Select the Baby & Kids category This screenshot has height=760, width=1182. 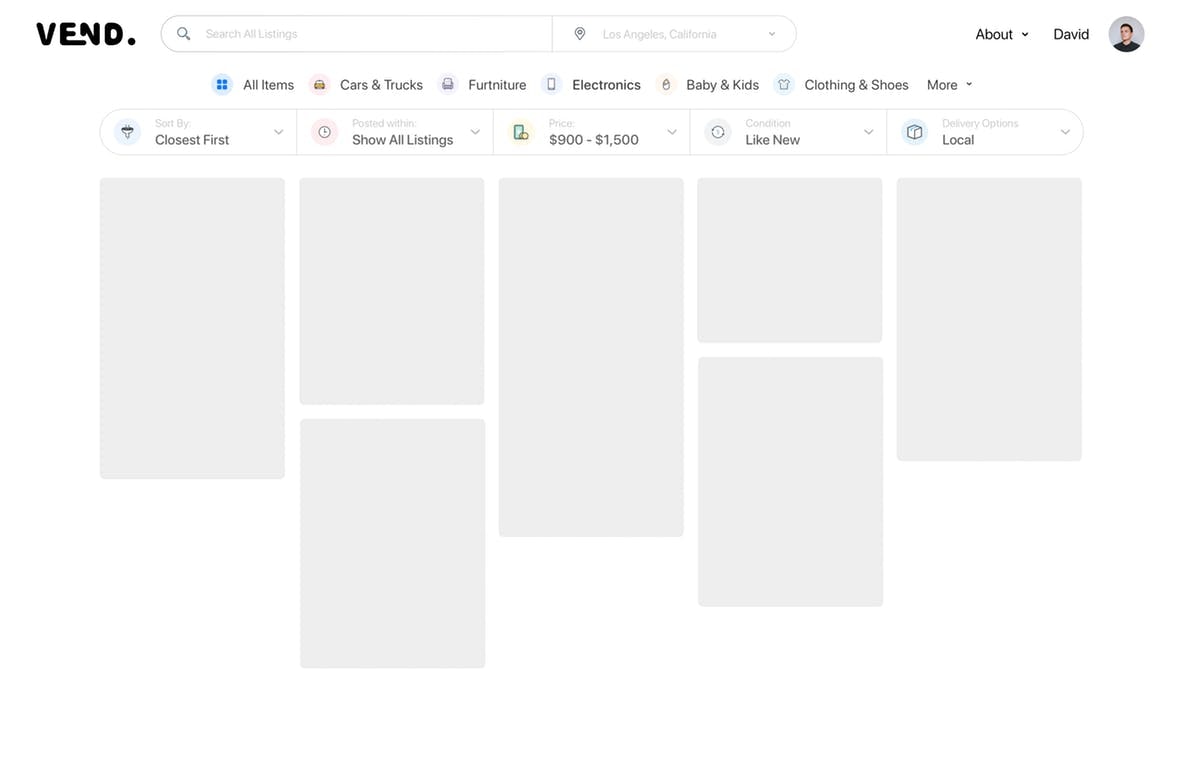pos(708,84)
